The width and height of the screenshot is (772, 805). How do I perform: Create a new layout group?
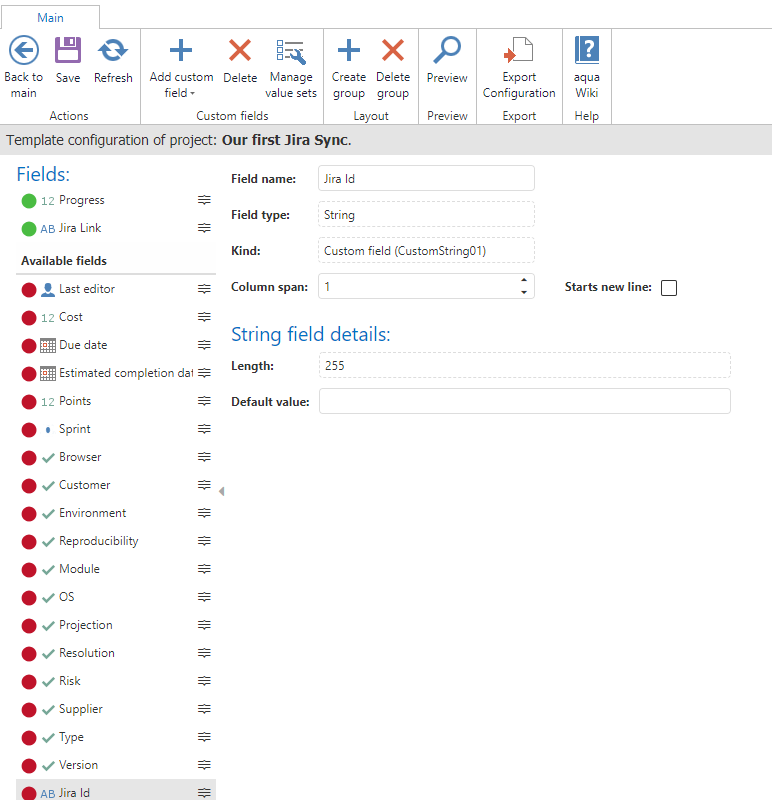(349, 50)
